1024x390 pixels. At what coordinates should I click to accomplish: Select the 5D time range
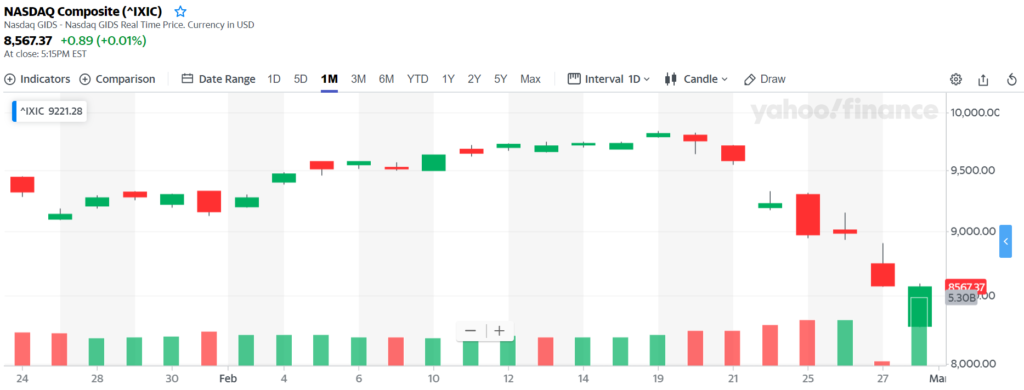[x=300, y=79]
